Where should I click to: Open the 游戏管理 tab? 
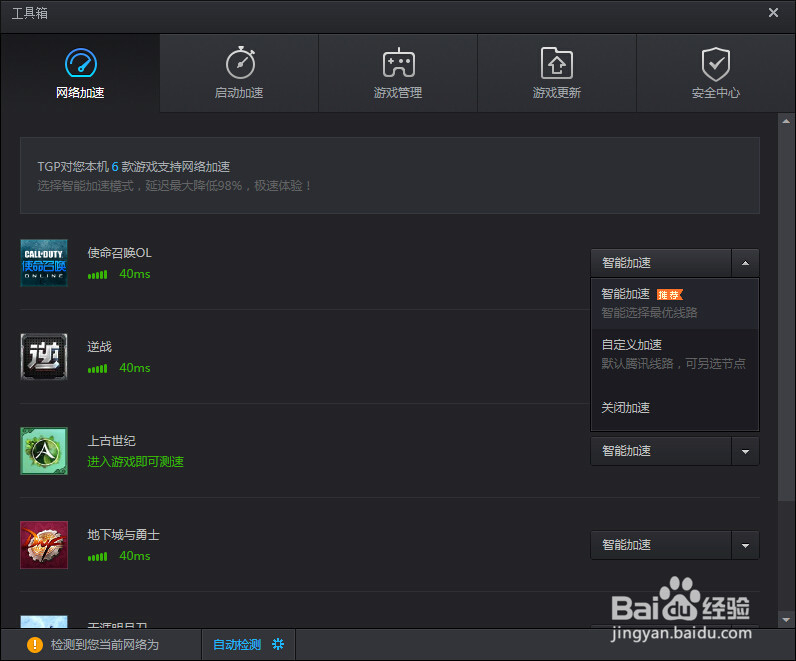click(398, 73)
